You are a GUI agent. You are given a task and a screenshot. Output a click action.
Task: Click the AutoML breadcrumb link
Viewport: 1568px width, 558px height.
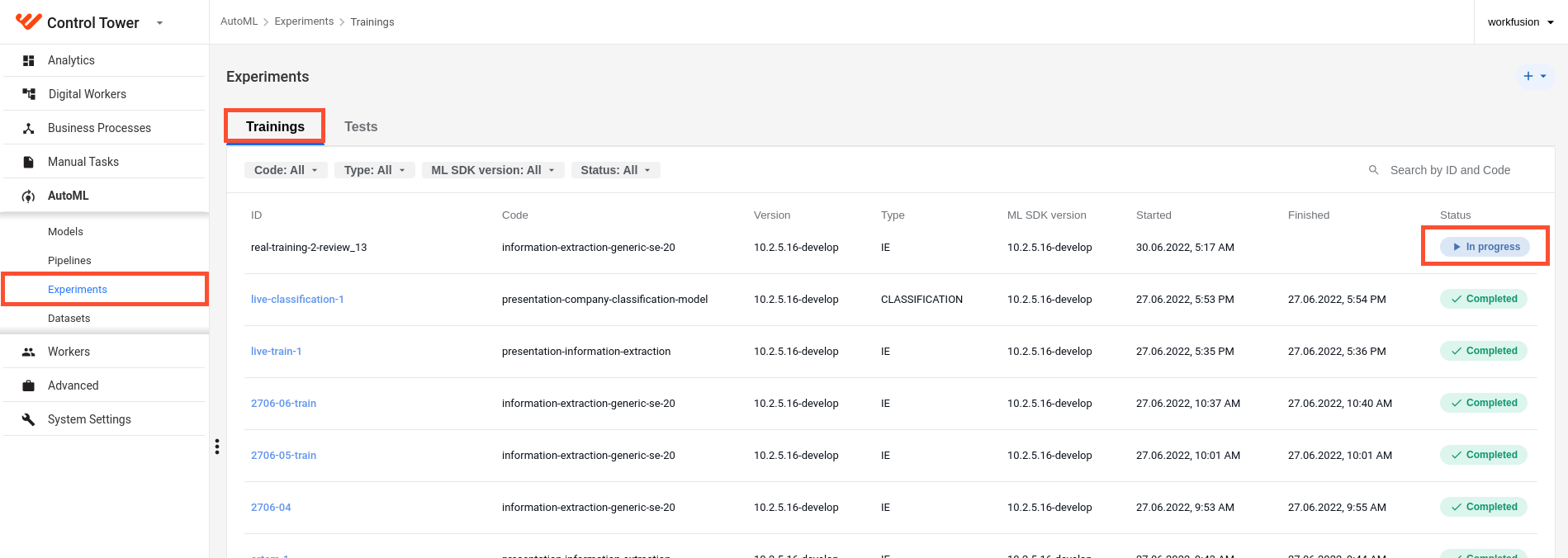(x=239, y=21)
